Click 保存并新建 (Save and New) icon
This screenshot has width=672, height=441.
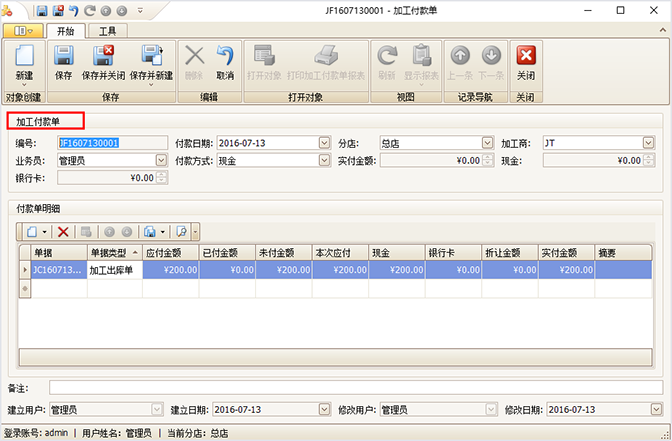[151, 62]
